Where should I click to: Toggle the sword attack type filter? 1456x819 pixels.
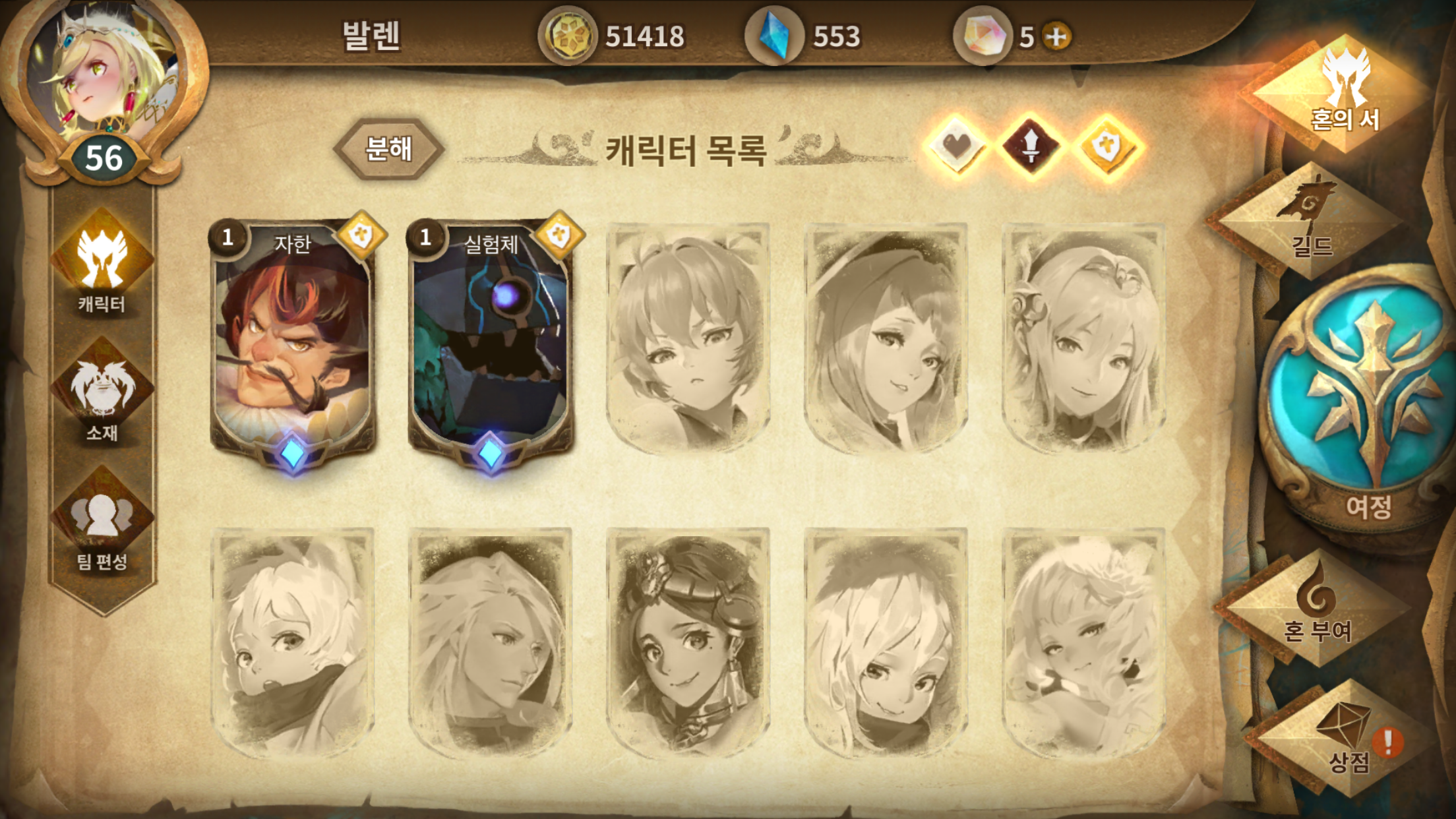pyautogui.click(x=1031, y=146)
